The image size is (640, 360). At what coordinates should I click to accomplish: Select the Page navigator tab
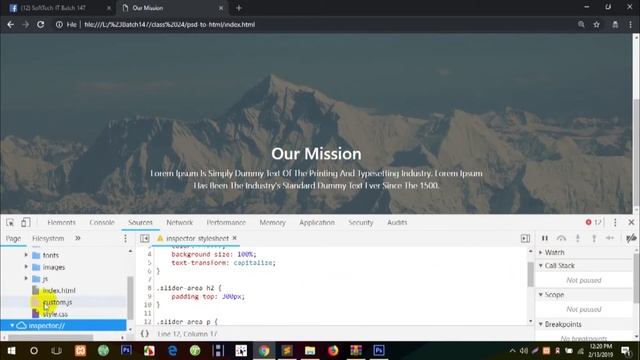pyautogui.click(x=13, y=238)
